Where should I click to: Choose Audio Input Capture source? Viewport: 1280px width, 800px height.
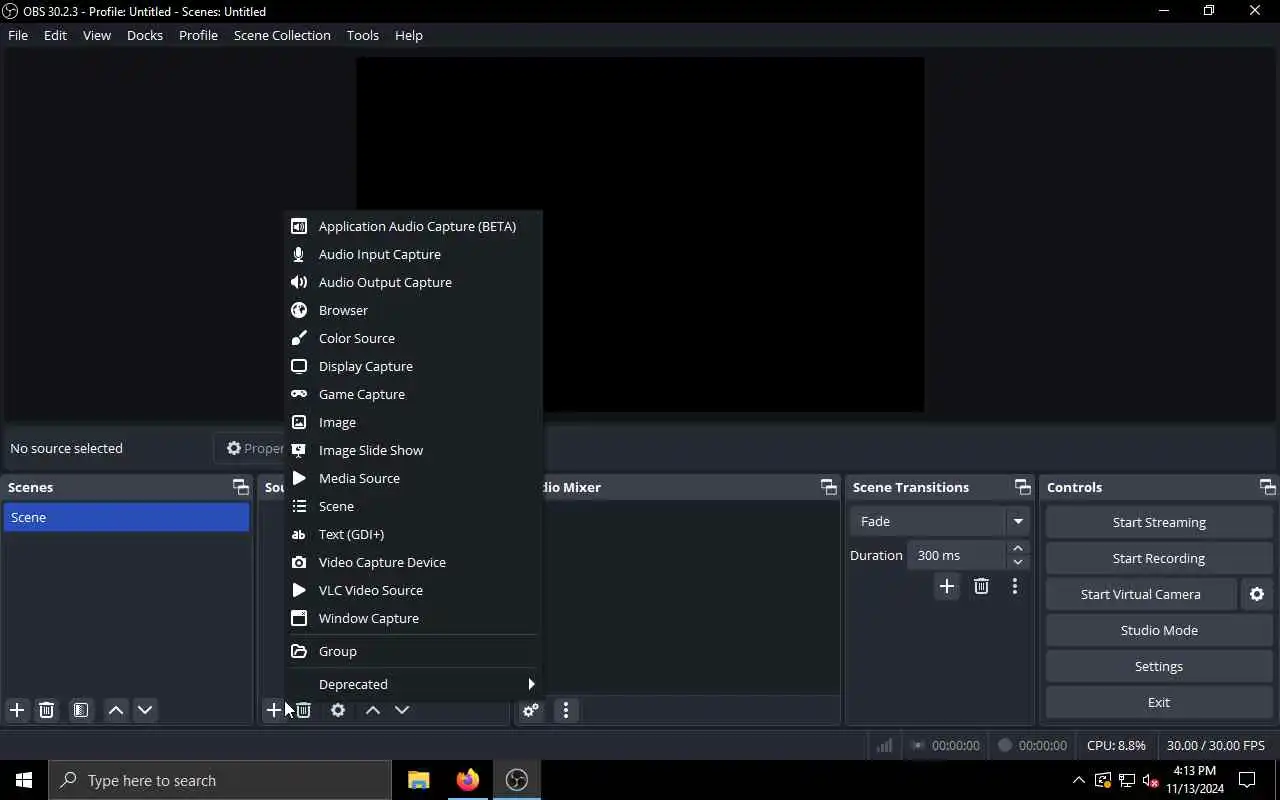(413, 254)
